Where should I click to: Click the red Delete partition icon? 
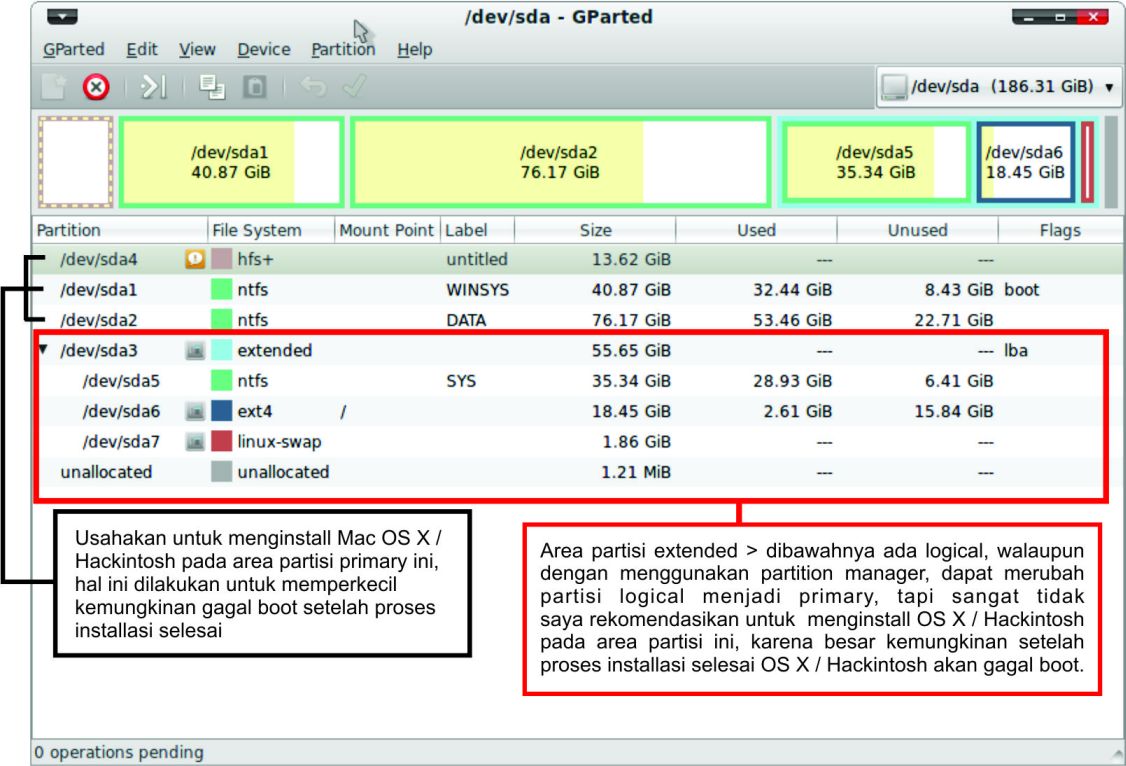(x=96, y=87)
